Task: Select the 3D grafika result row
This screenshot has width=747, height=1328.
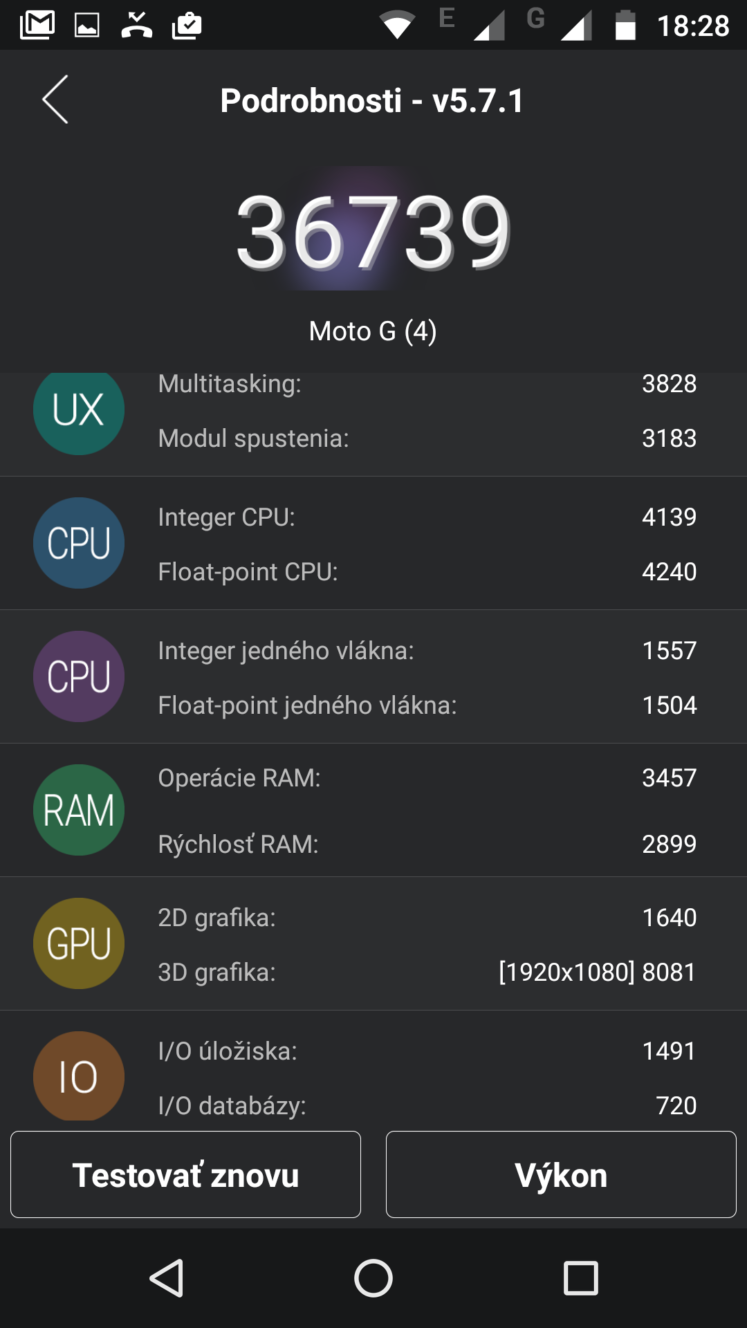Action: (427, 972)
